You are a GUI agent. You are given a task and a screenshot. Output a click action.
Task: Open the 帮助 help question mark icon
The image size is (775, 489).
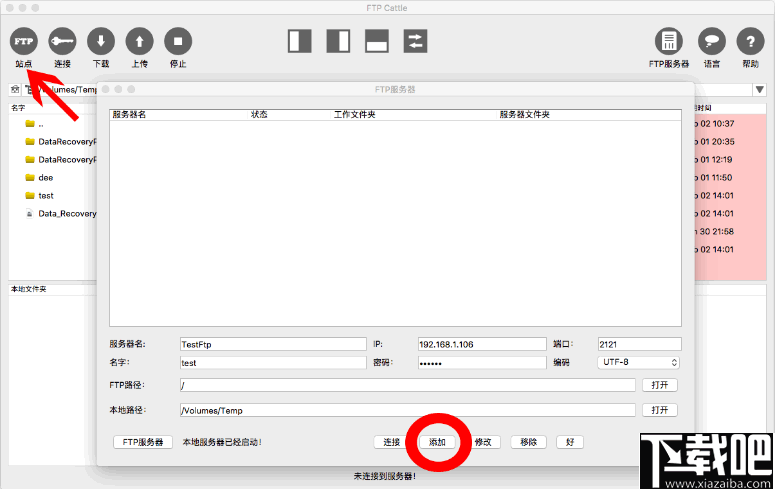click(750, 41)
